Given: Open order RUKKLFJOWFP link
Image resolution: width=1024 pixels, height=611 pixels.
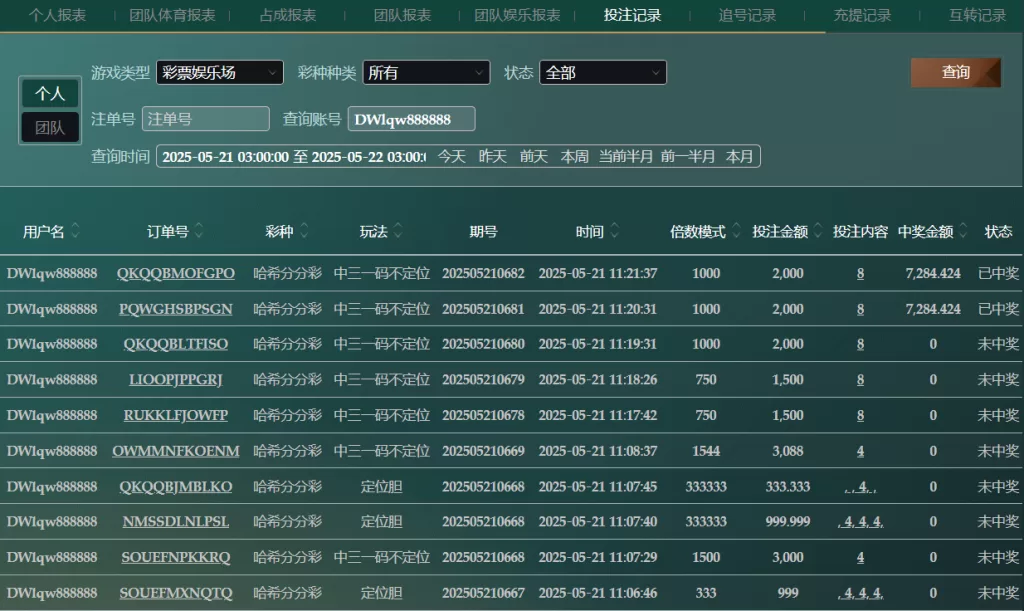Looking at the screenshot, I should tap(176, 415).
